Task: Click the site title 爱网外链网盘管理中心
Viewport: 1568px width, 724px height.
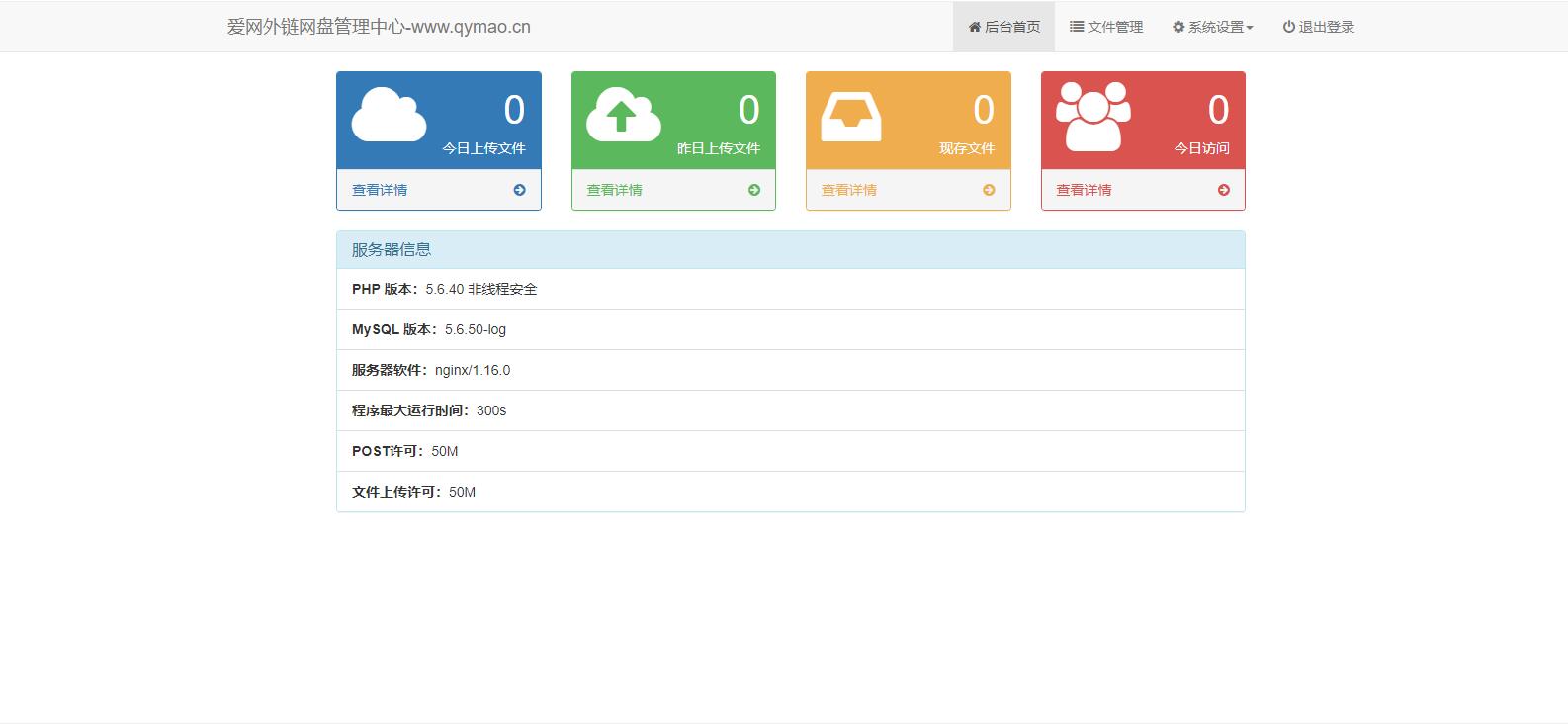Action: pyautogui.click(x=379, y=27)
